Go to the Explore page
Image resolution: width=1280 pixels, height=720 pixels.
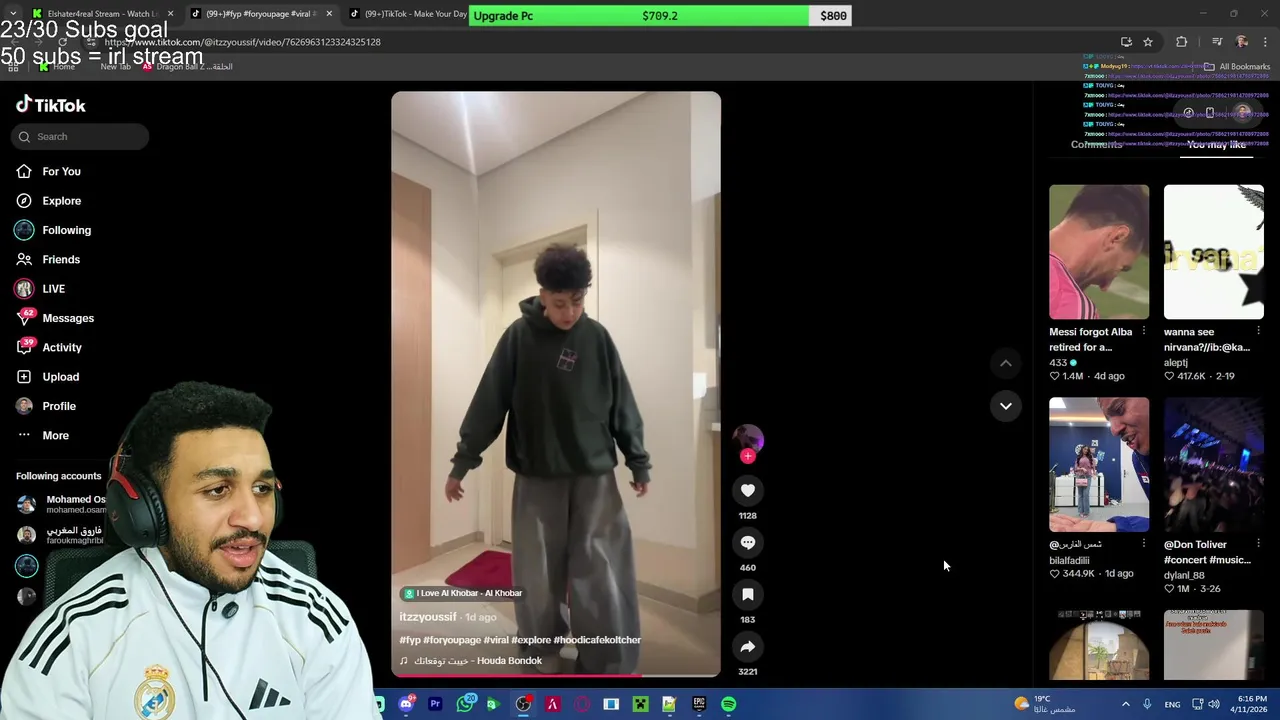pos(48,201)
